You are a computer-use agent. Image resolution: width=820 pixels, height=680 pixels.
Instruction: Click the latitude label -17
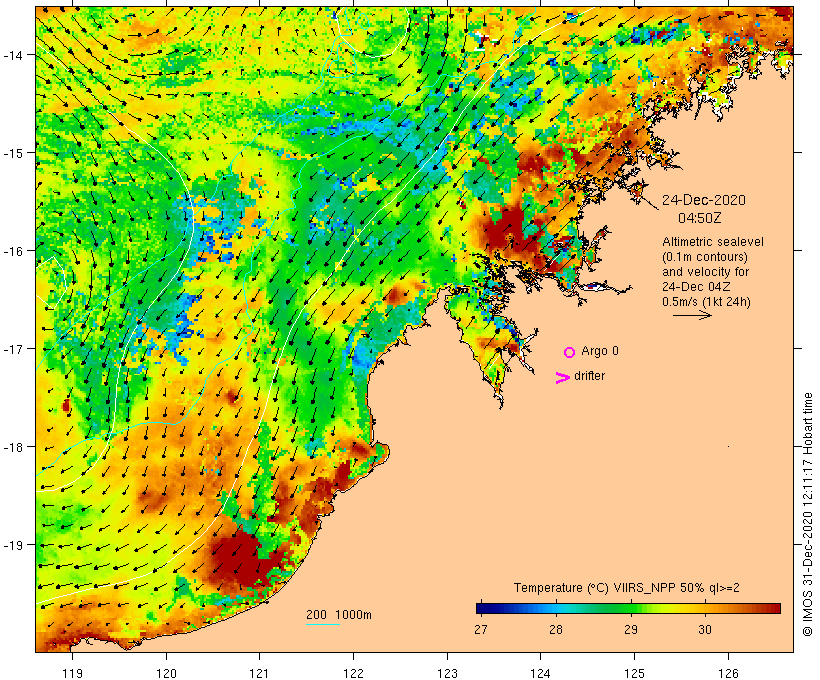pos(12,348)
